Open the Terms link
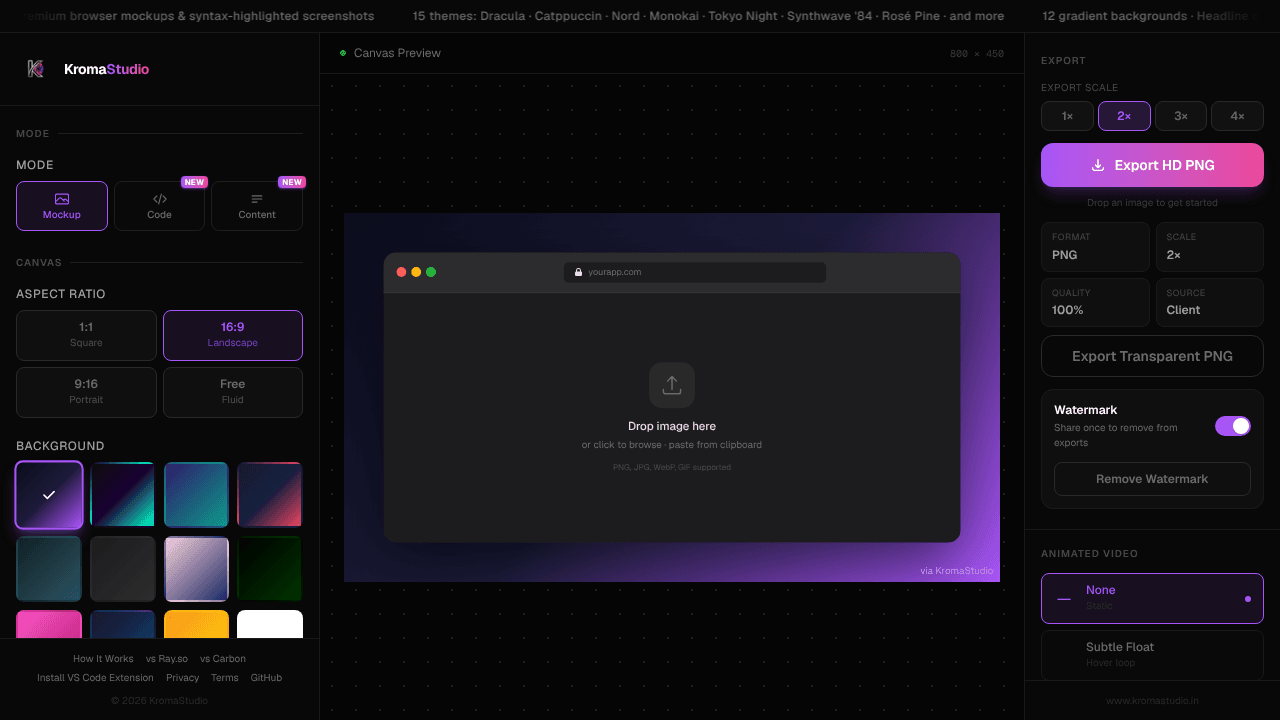 (x=225, y=678)
